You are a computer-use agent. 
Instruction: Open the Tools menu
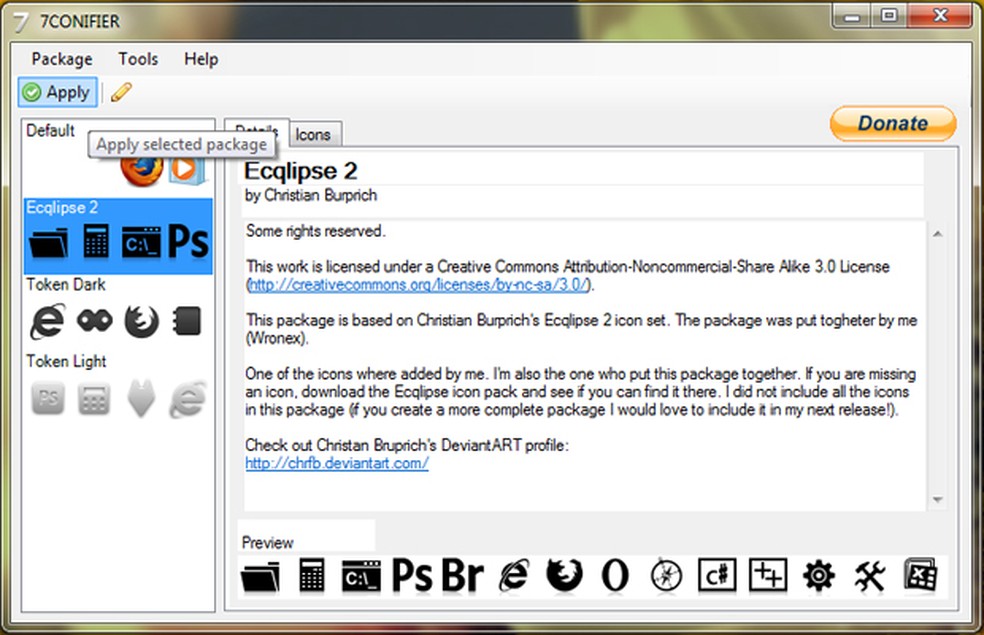click(138, 59)
